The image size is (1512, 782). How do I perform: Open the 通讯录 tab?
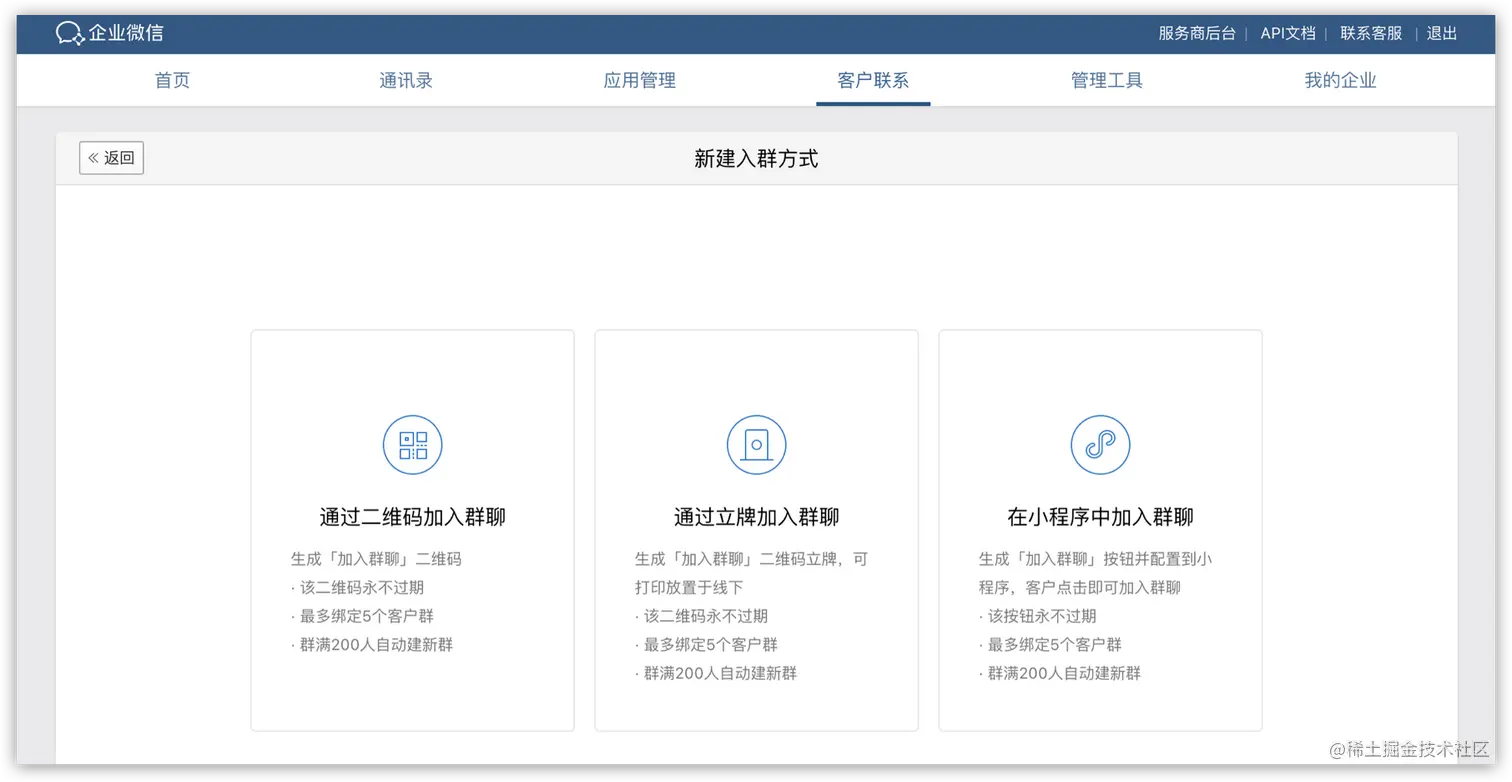[x=405, y=80]
